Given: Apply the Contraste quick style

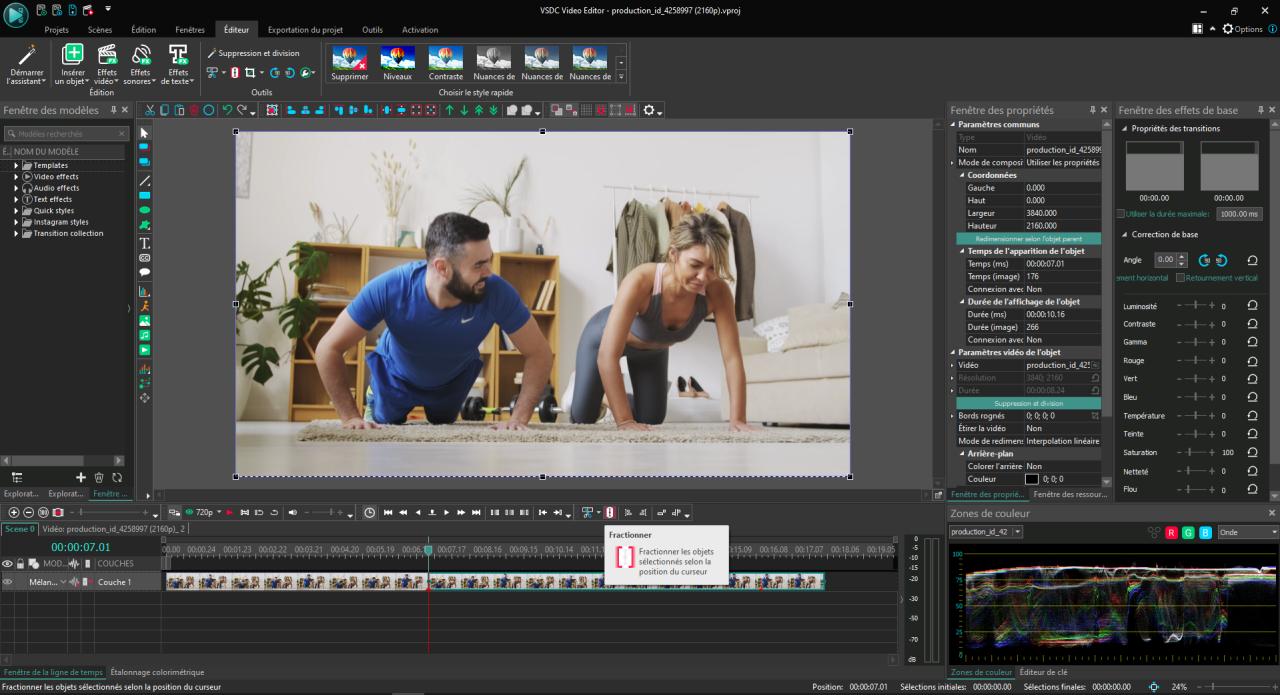Looking at the screenshot, I should coord(445,63).
